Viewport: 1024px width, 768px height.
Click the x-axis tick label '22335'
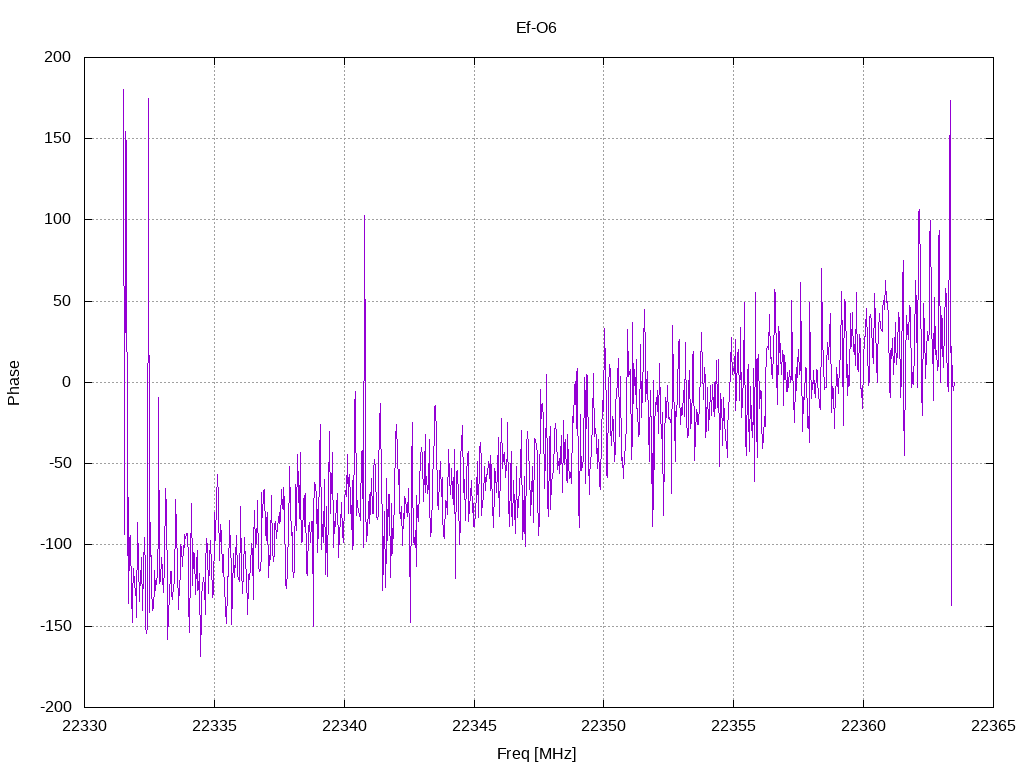(214, 726)
